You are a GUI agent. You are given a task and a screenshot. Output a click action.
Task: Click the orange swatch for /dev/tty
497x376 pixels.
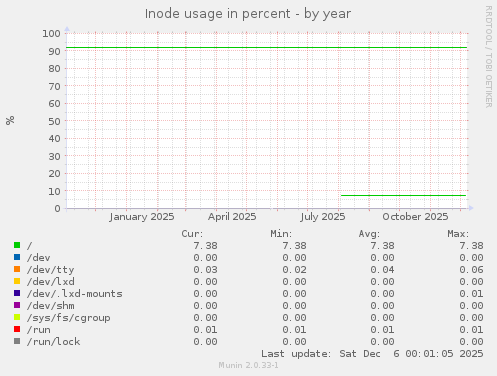[x=17, y=269]
